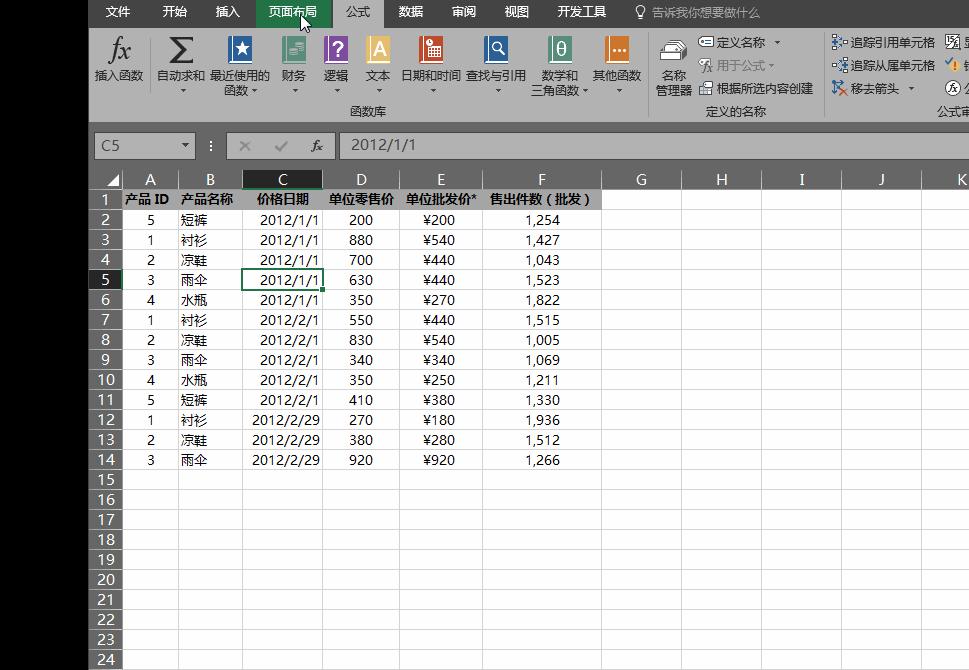Select cell with header 单位零售价
This screenshot has height=670, width=969.
click(361, 199)
